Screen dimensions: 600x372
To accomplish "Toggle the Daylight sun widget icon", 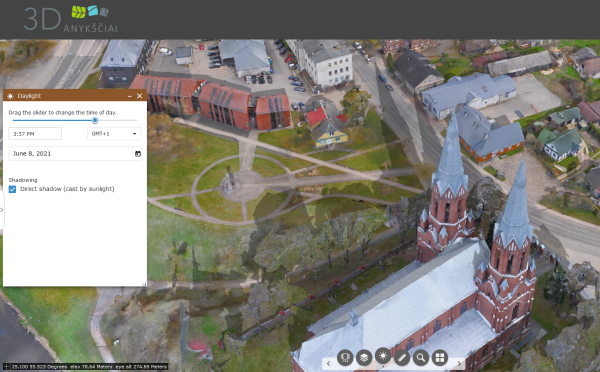I will 383,357.
